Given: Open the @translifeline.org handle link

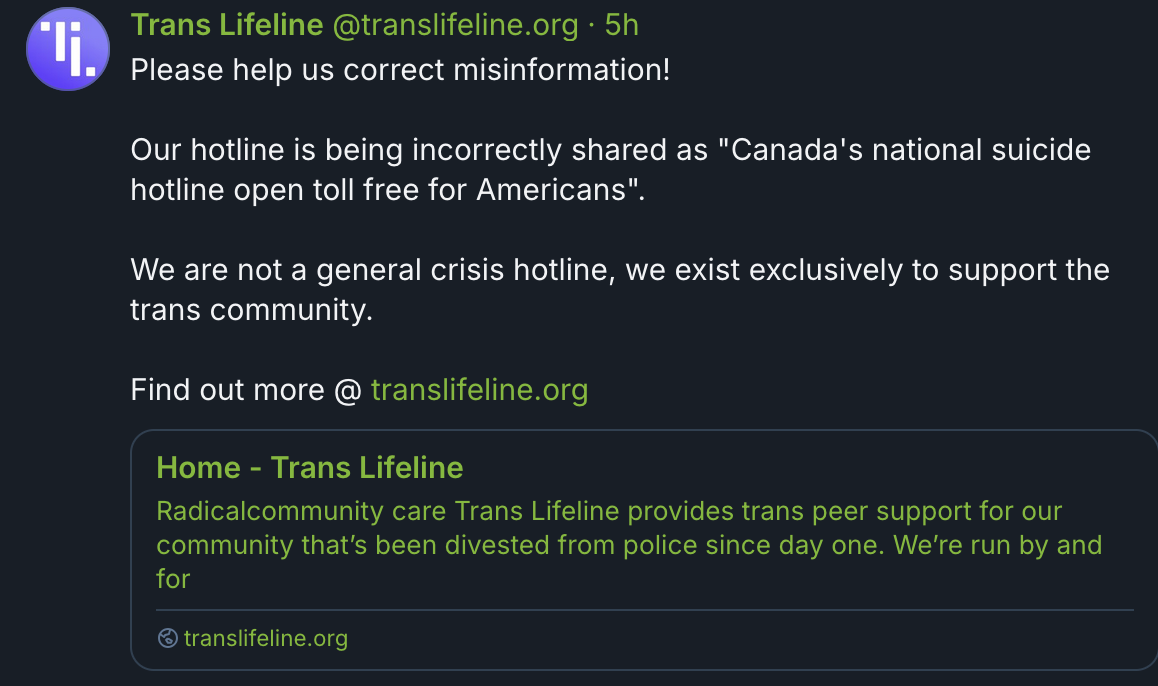Looking at the screenshot, I should (x=455, y=25).
